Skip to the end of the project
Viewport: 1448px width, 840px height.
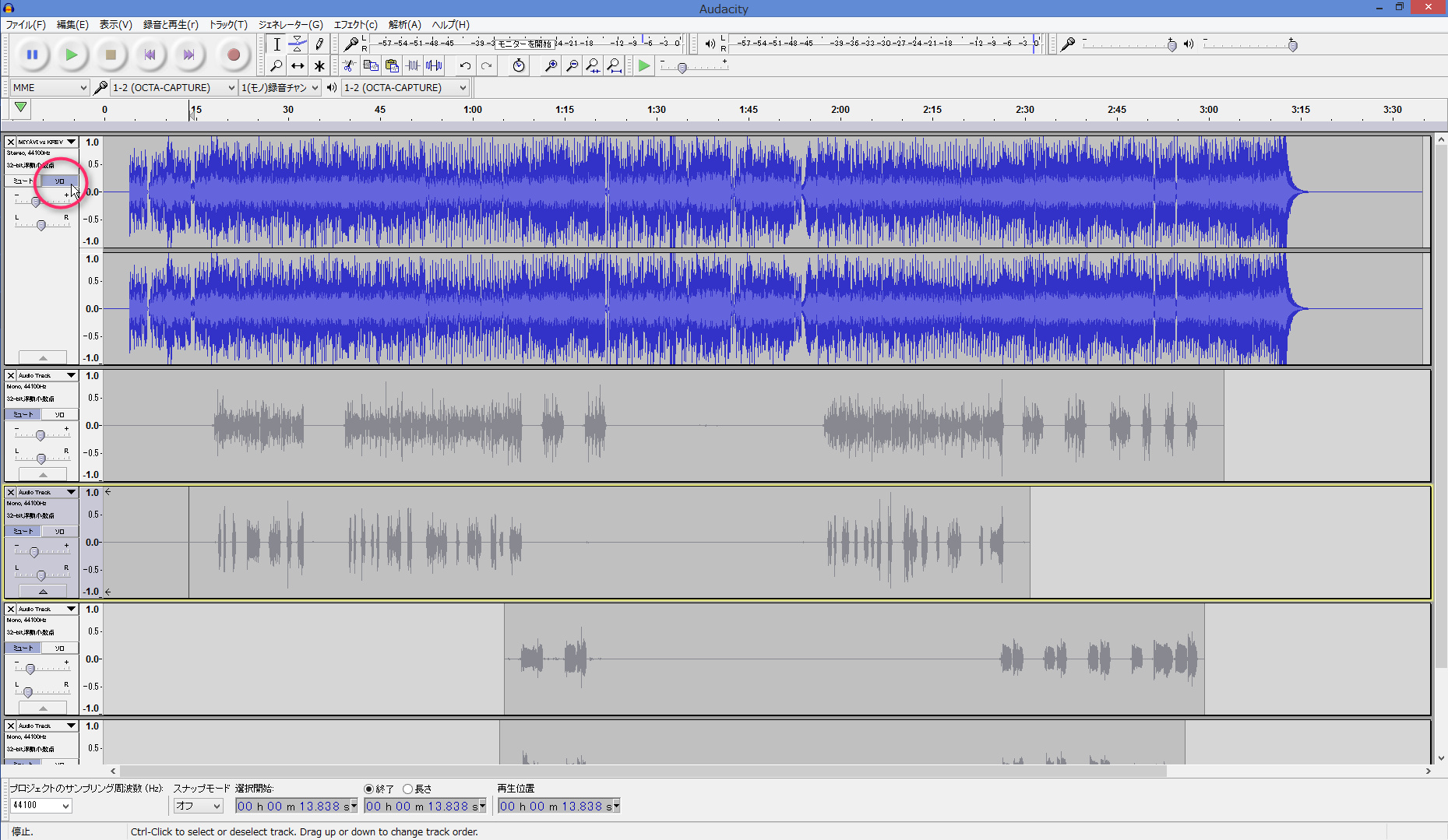tap(188, 54)
